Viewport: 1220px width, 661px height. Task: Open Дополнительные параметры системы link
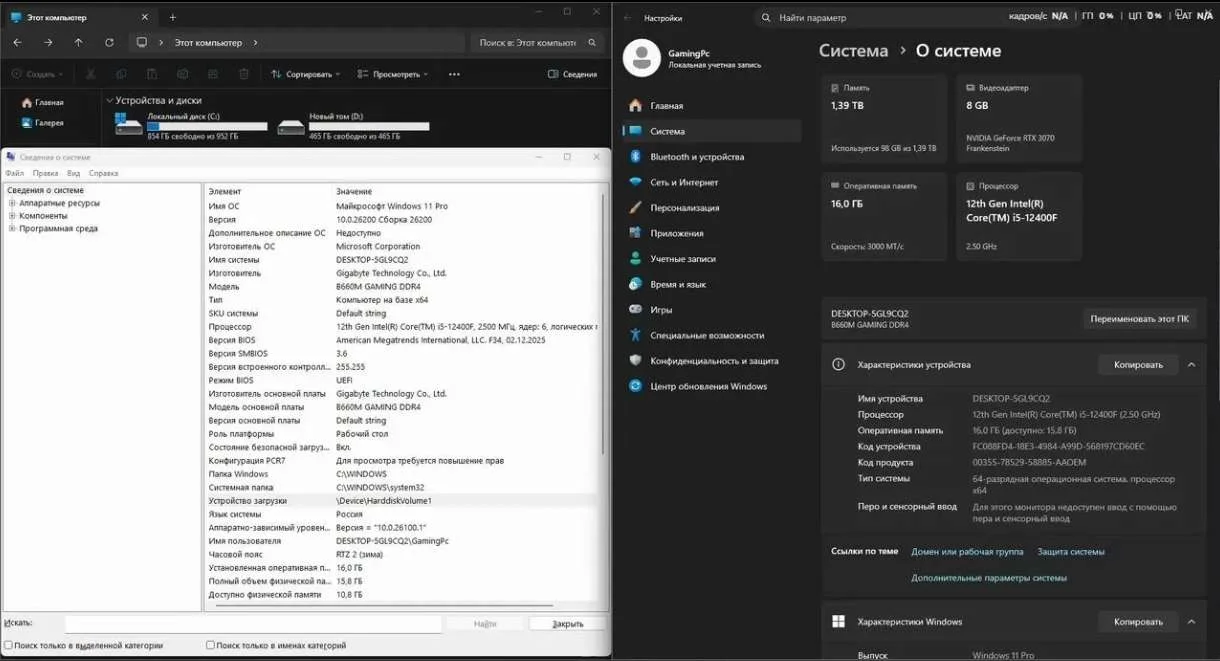(x=989, y=578)
